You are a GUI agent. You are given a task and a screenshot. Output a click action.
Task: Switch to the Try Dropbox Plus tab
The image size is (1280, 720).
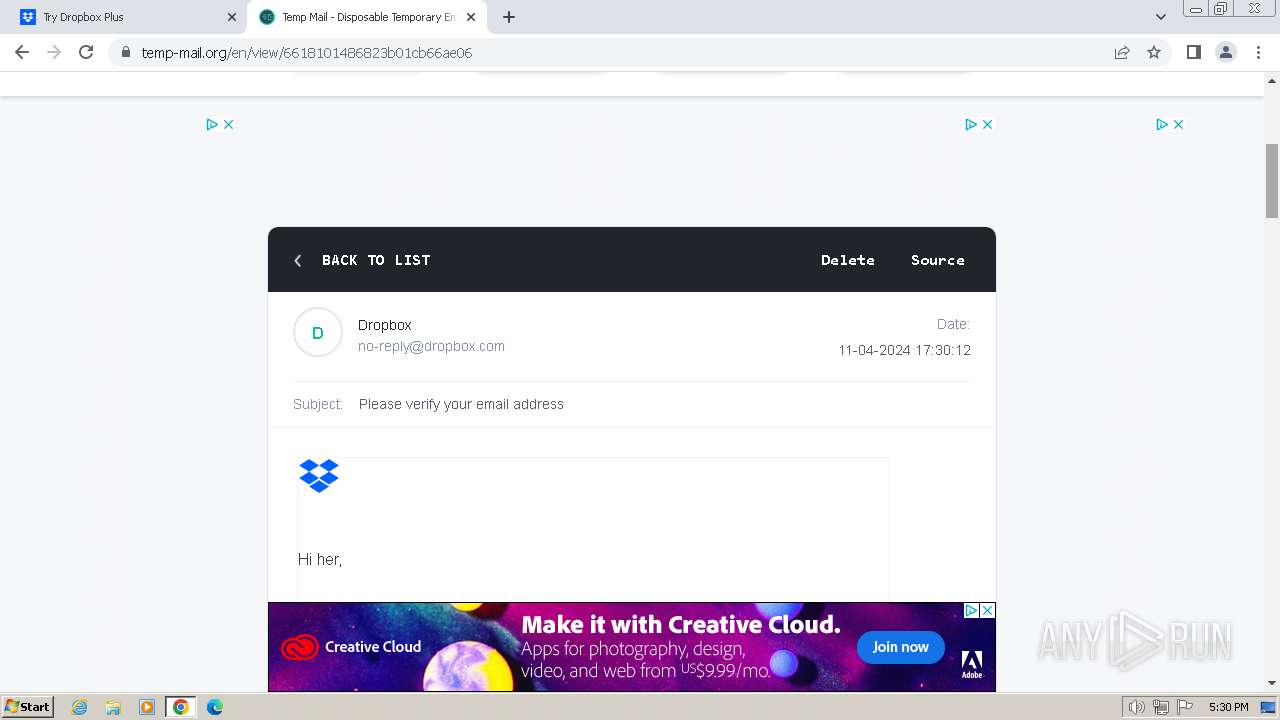click(128, 17)
